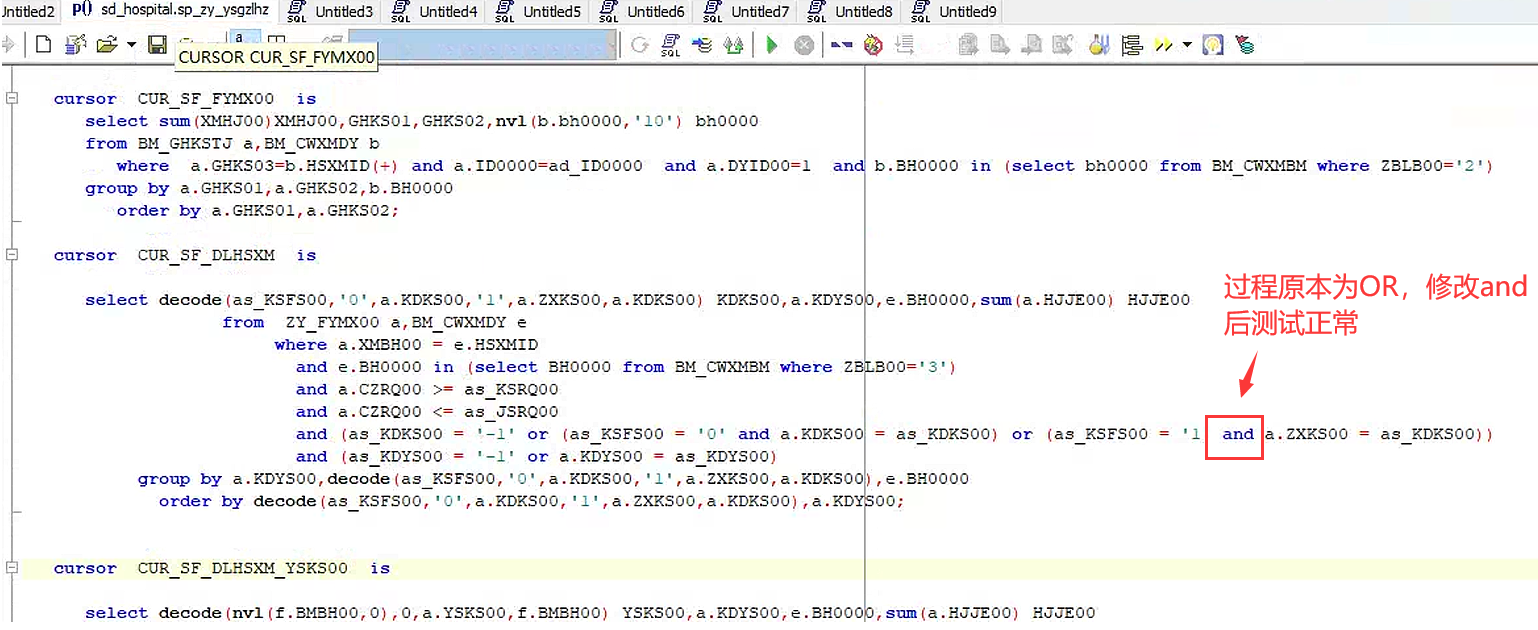Open the navigator combo box

pyautogui.click(x=482, y=45)
